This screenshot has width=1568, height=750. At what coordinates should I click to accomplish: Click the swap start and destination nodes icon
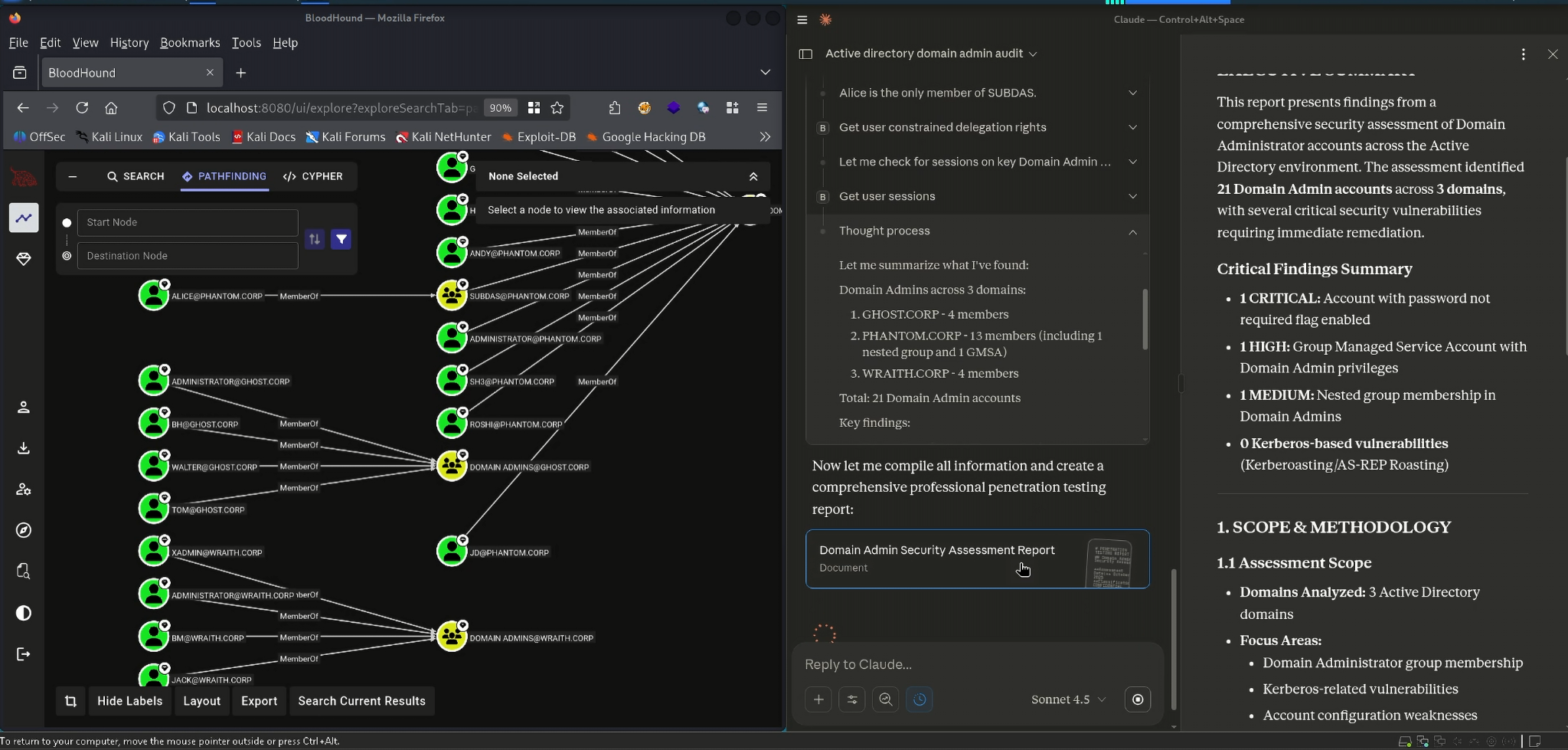315,239
